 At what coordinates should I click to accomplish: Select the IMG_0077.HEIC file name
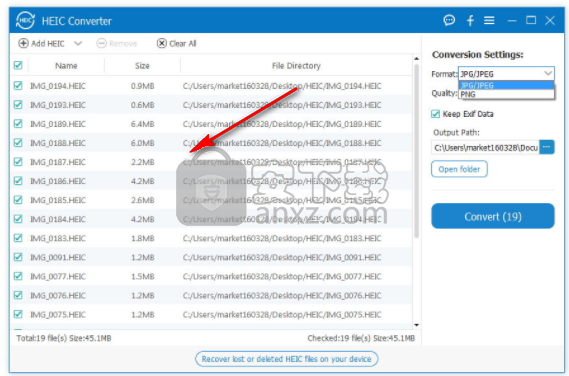pyautogui.click(x=58, y=277)
